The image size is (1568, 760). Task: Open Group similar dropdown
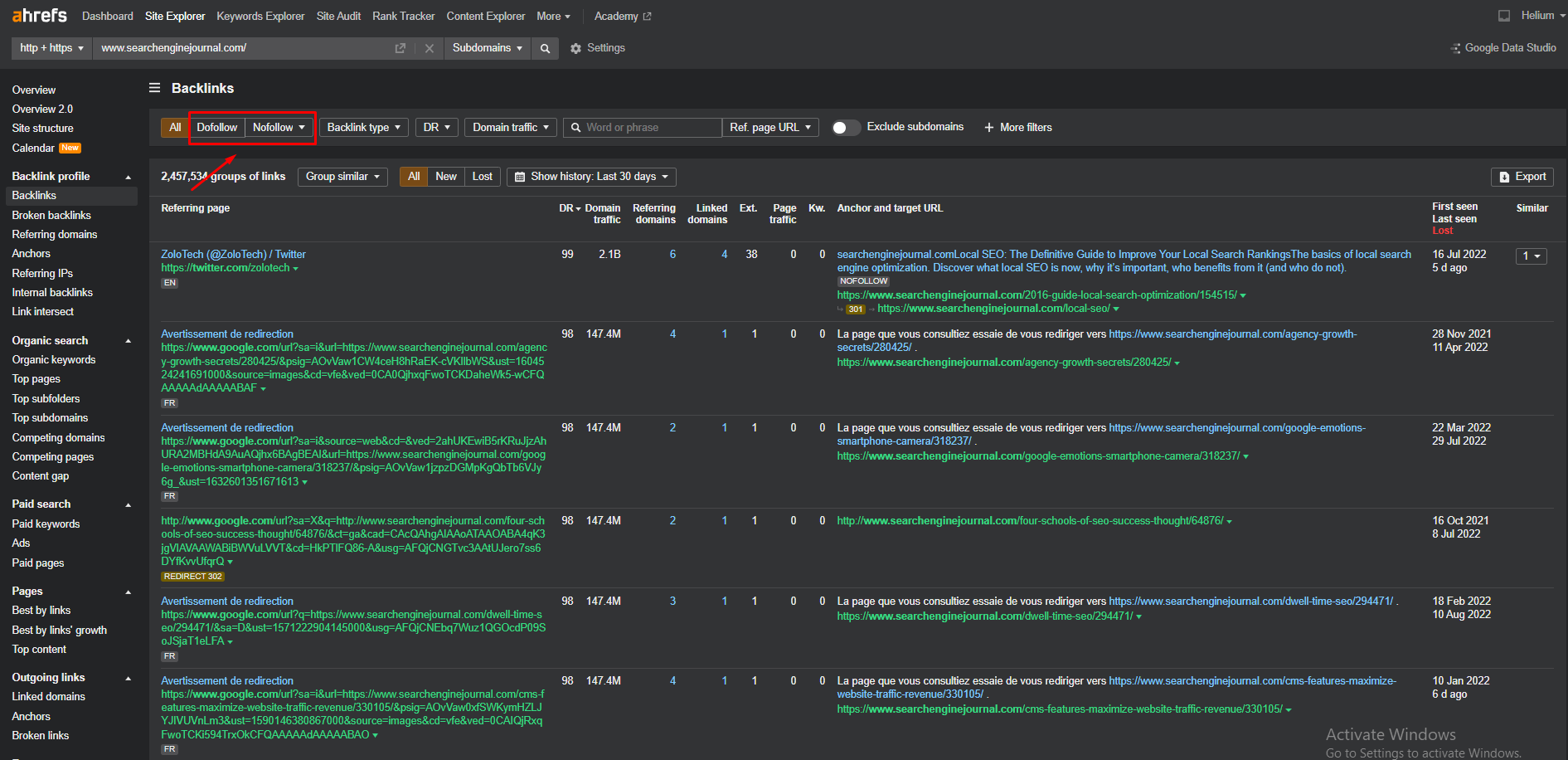coord(342,177)
